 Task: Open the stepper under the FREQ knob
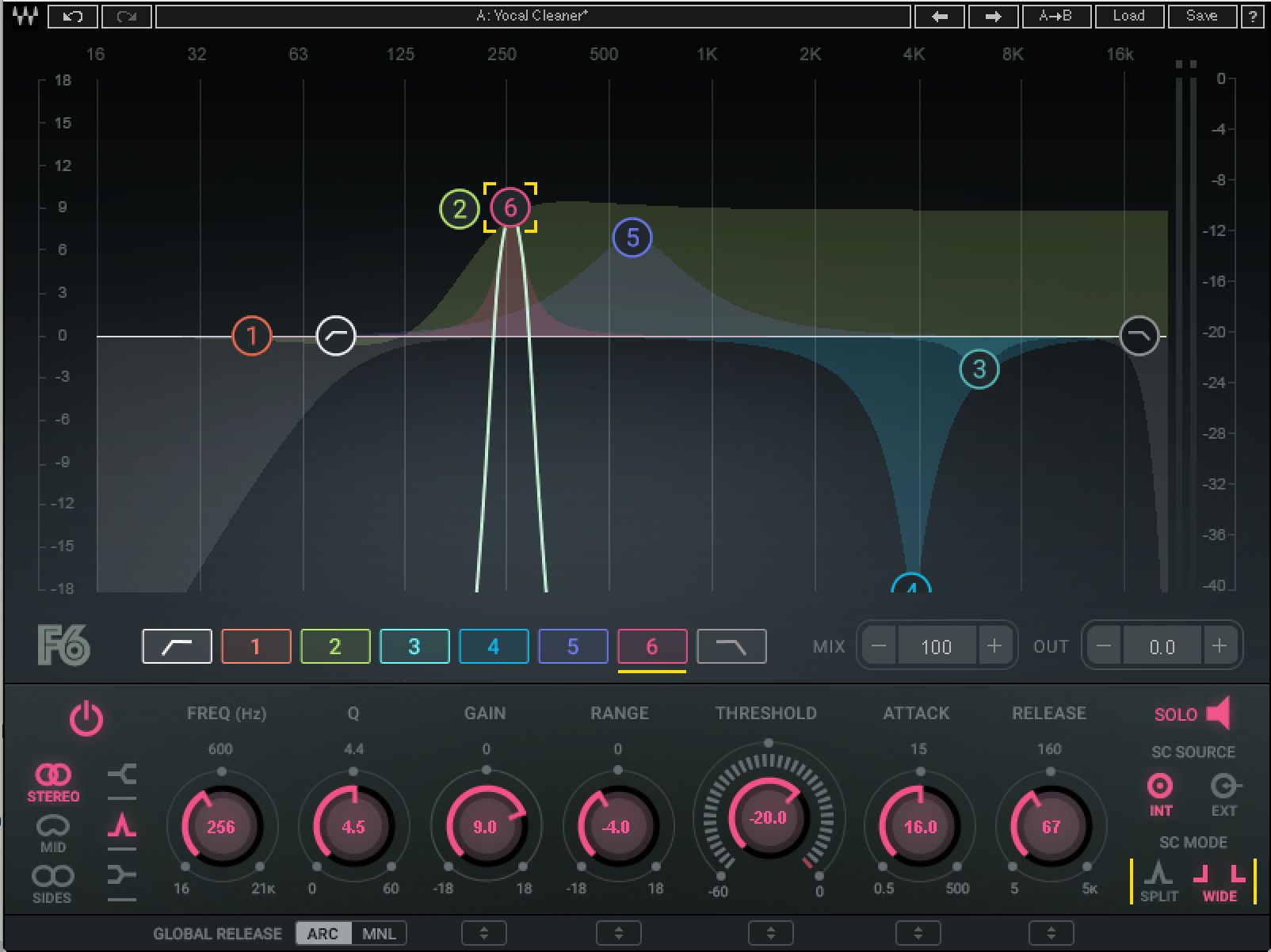click(483, 932)
